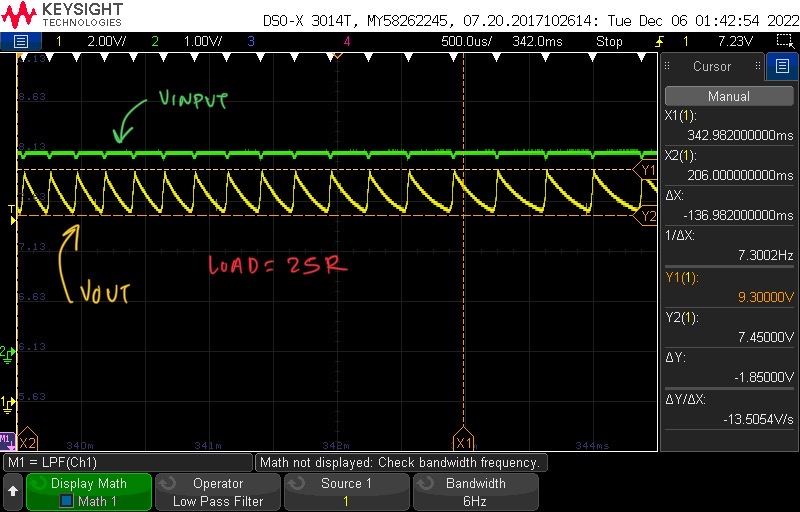This screenshot has width=800, height=512.
Task: Open the Operator Low Pass Filter softkey
Action: [x=218, y=492]
